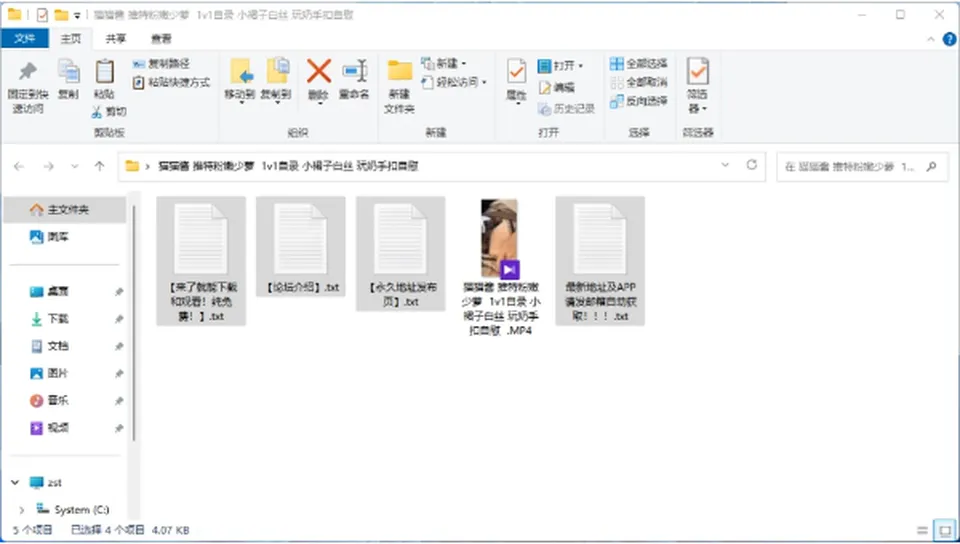Click the title bar new folder icon
The image size is (960, 544).
point(61,15)
